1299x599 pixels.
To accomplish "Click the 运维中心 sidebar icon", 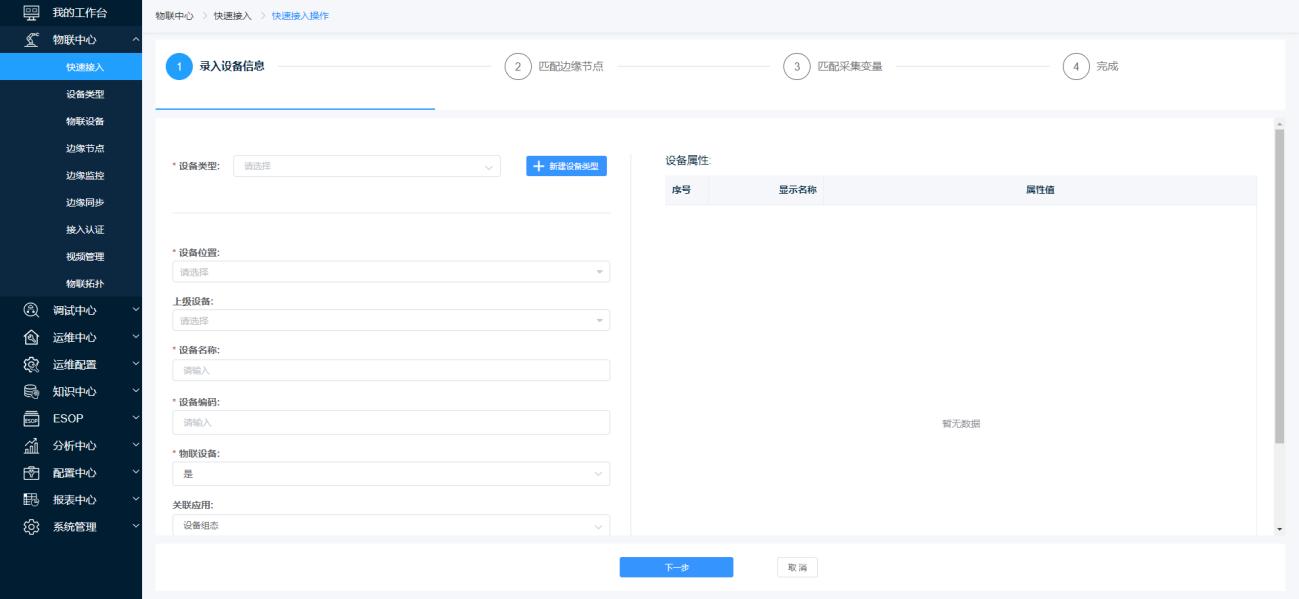I will tap(31, 337).
